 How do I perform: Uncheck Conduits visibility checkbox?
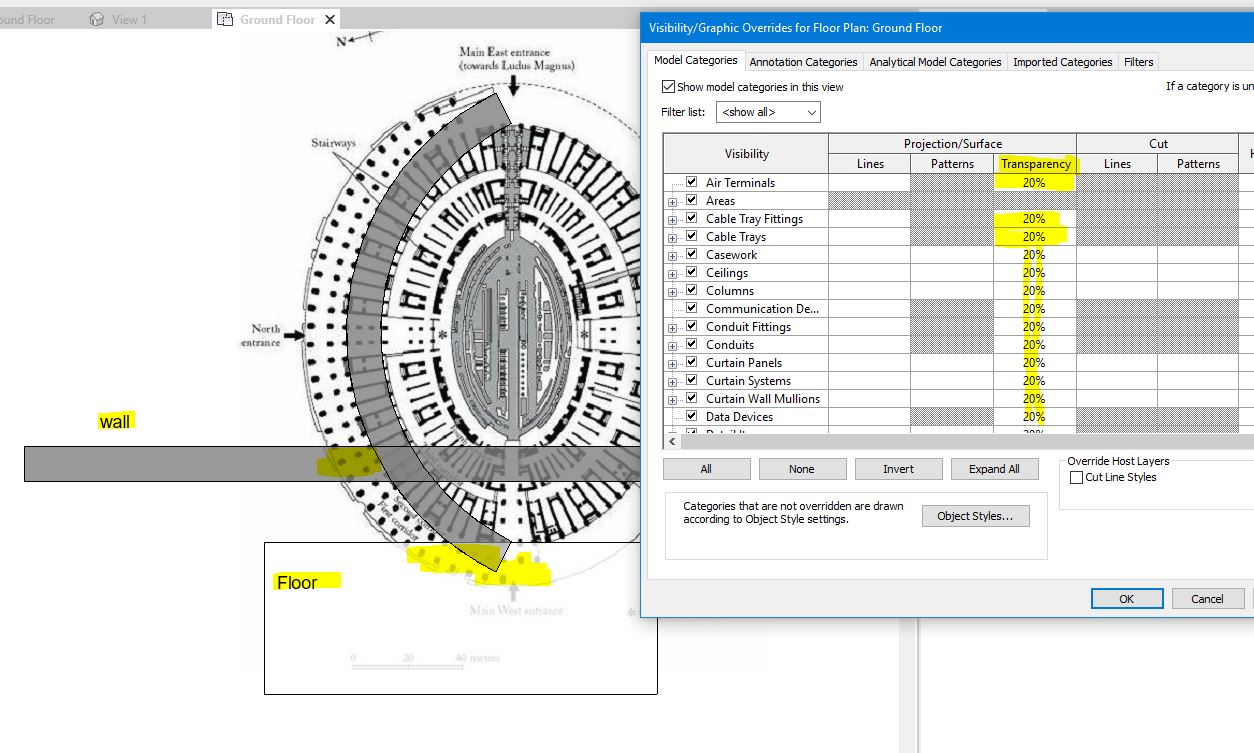[x=692, y=344]
